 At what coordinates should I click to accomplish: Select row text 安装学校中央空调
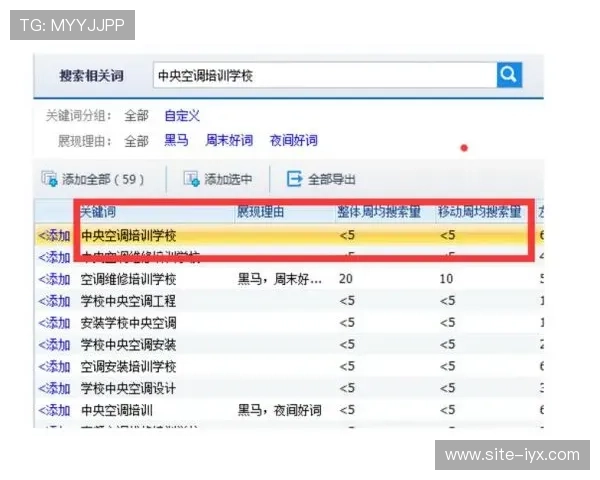pos(129,323)
